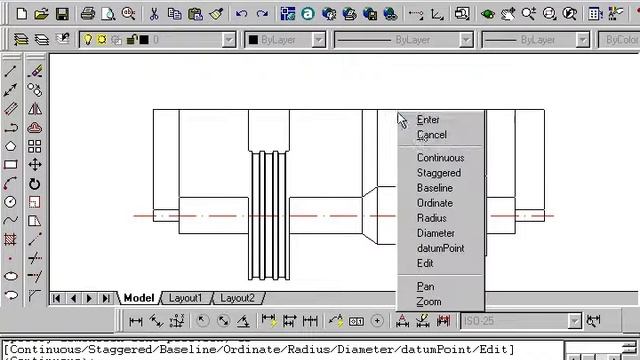Select the Rectangle draw tool
640x360 pixels.
[11, 165]
